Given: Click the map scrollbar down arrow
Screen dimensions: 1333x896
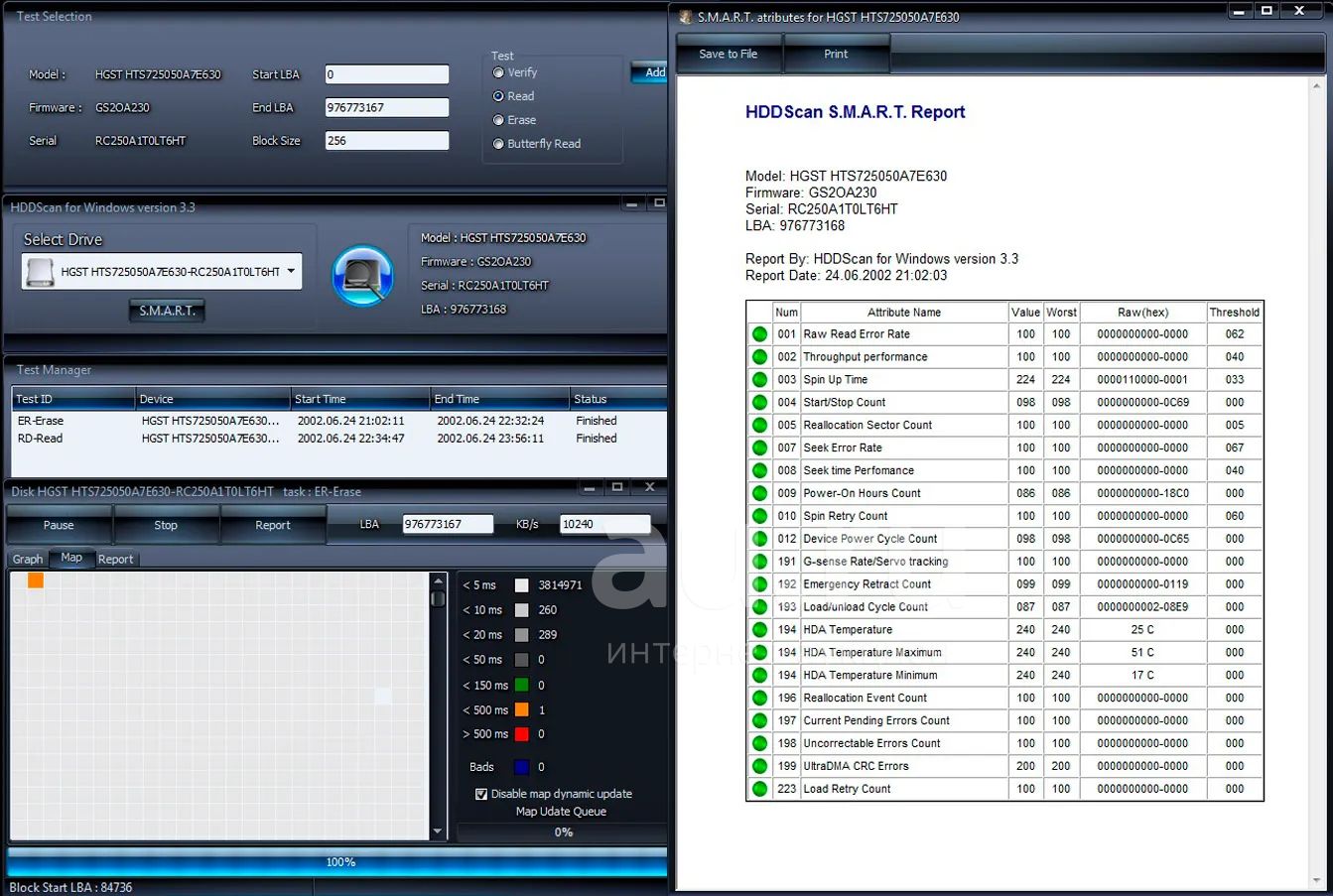Looking at the screenshot, I should pos(438,832).
